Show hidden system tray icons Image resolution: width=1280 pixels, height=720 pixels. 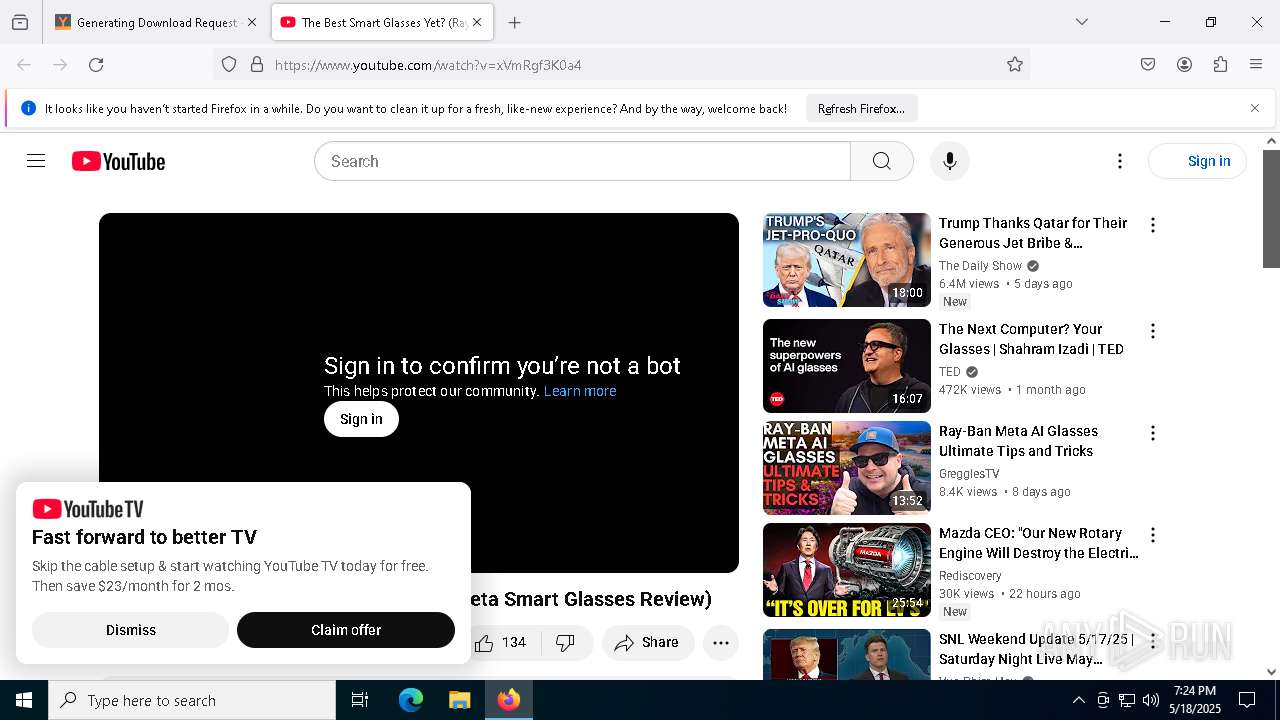pyautogui.click(x=1078, y=700)
